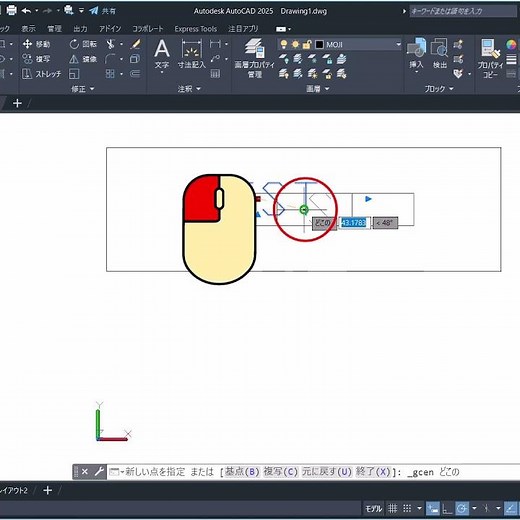This screenshot has height=520, width=520.
Task: Select the 回転 rotate tool
Action: pyautogui.click(x=83, y=44)
